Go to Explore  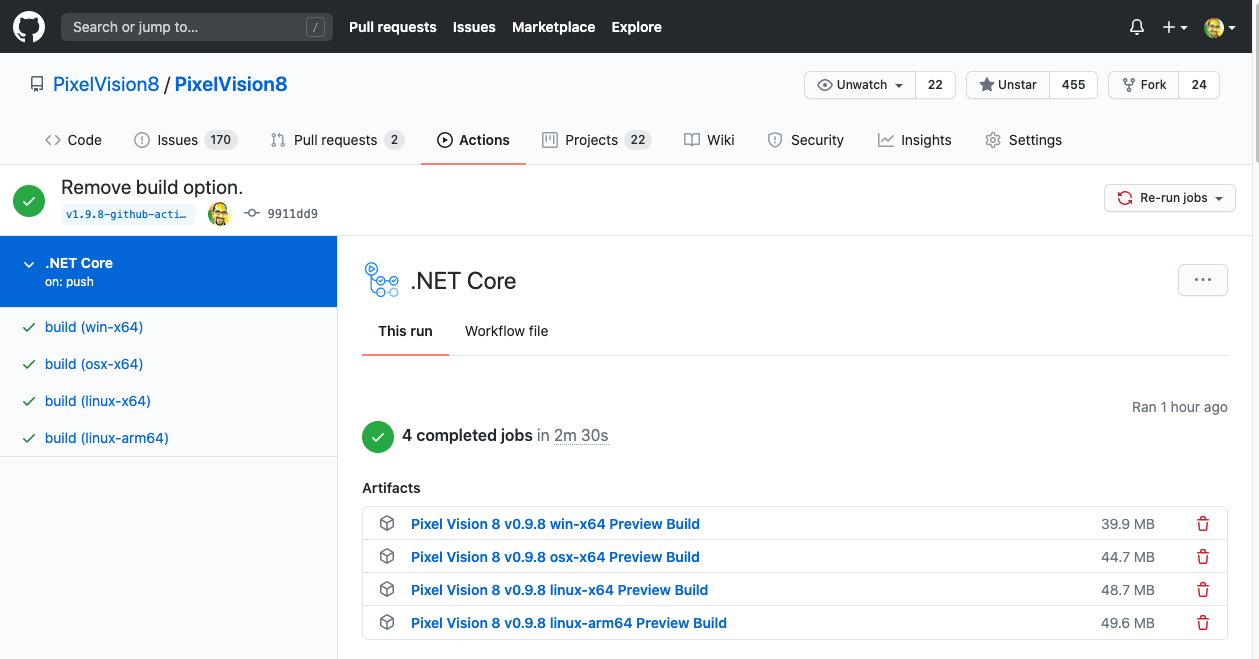pos(637,27)
